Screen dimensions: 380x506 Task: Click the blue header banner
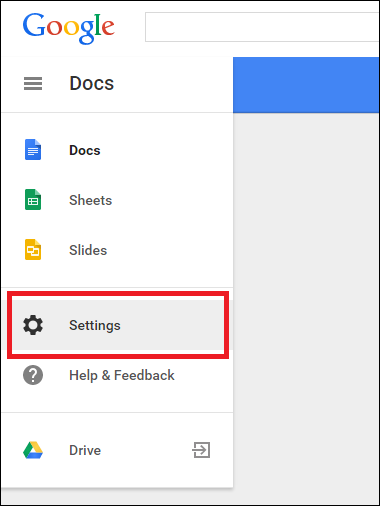306,85
